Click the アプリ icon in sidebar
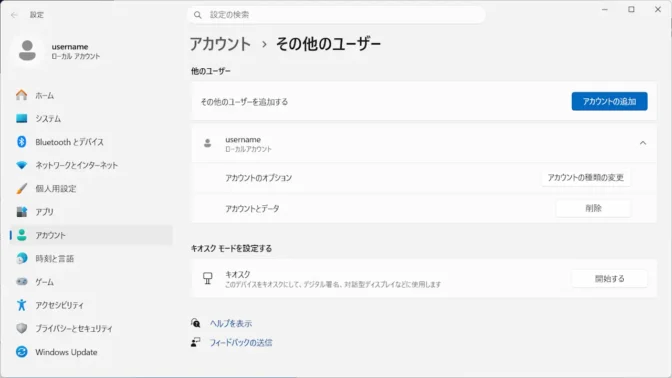The width and height of the screenshot is (672, 378). pos(21,212)
